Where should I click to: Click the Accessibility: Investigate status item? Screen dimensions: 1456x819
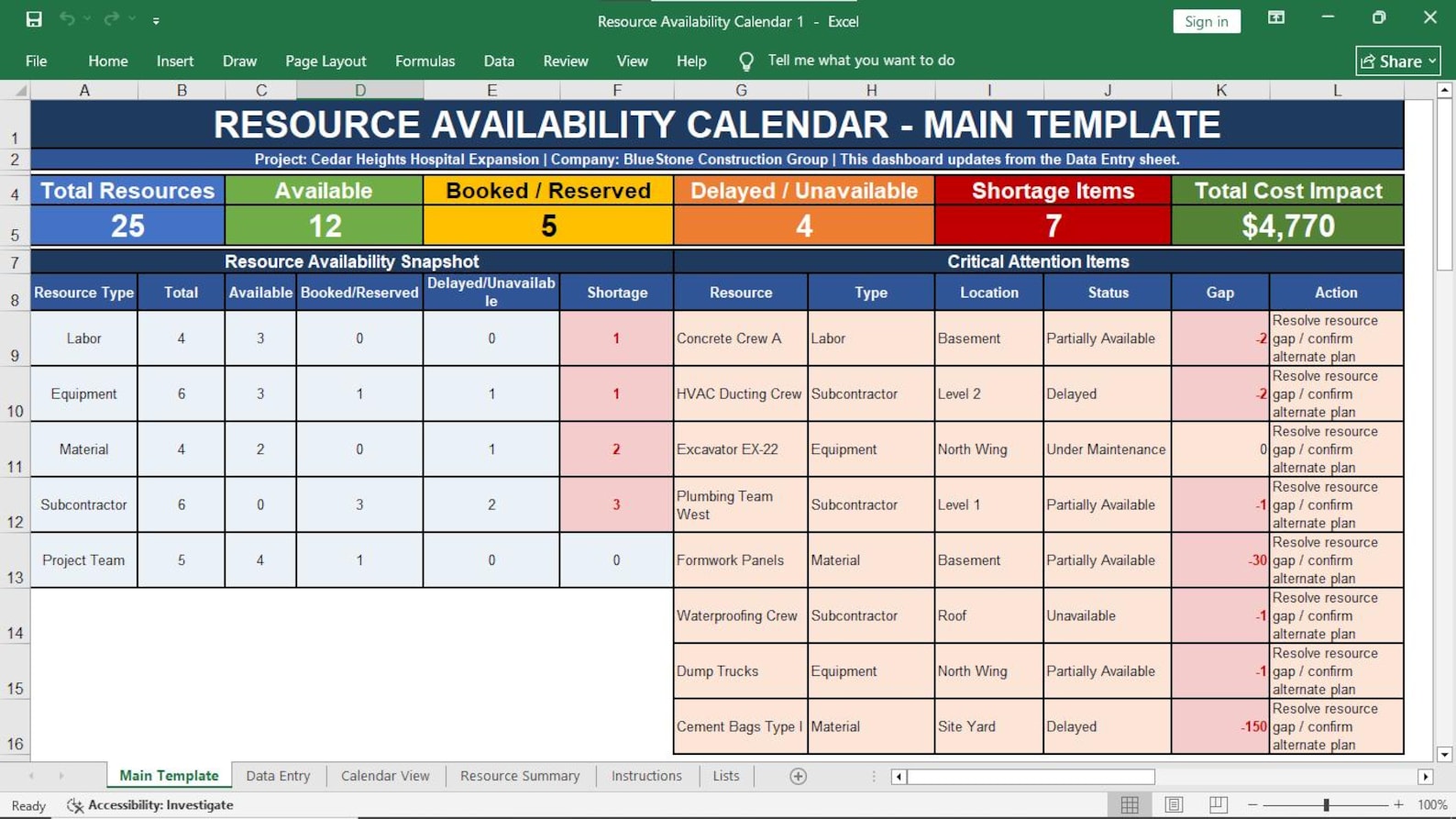pyautogui.click(x=150, y=805)
